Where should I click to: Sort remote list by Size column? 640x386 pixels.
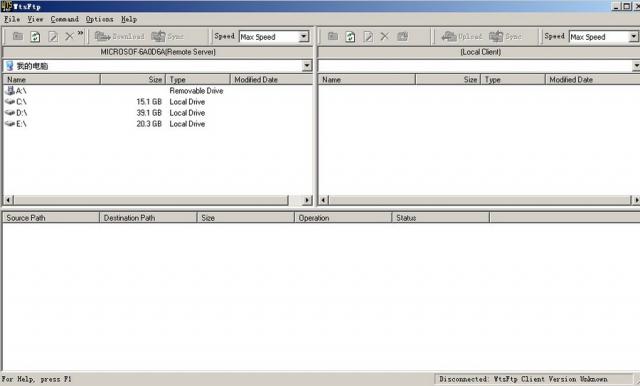pyautogui.click(x=133, y=80)
